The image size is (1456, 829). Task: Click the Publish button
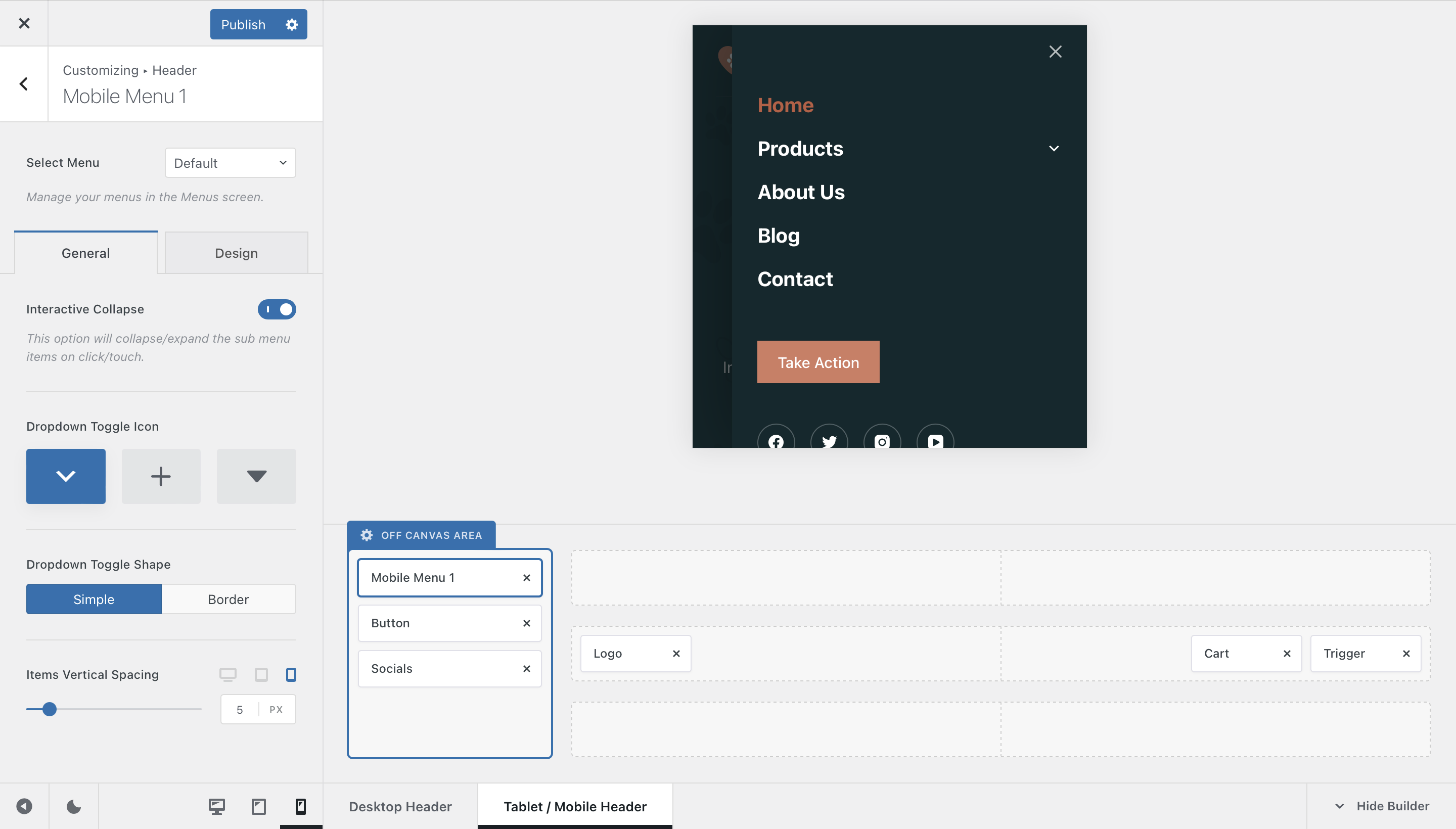point(243,24)
